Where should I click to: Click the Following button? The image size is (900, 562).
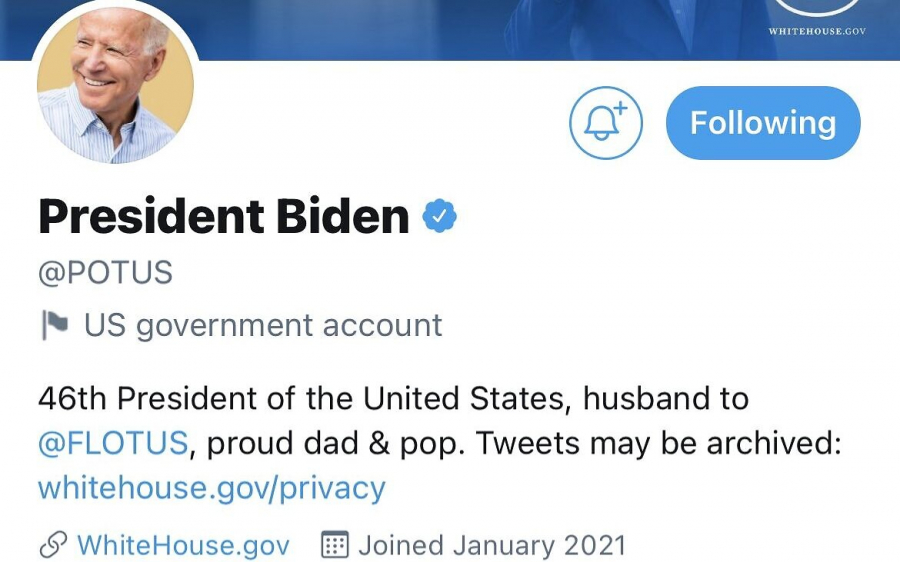pyautogui.click(x=762, y=123)
